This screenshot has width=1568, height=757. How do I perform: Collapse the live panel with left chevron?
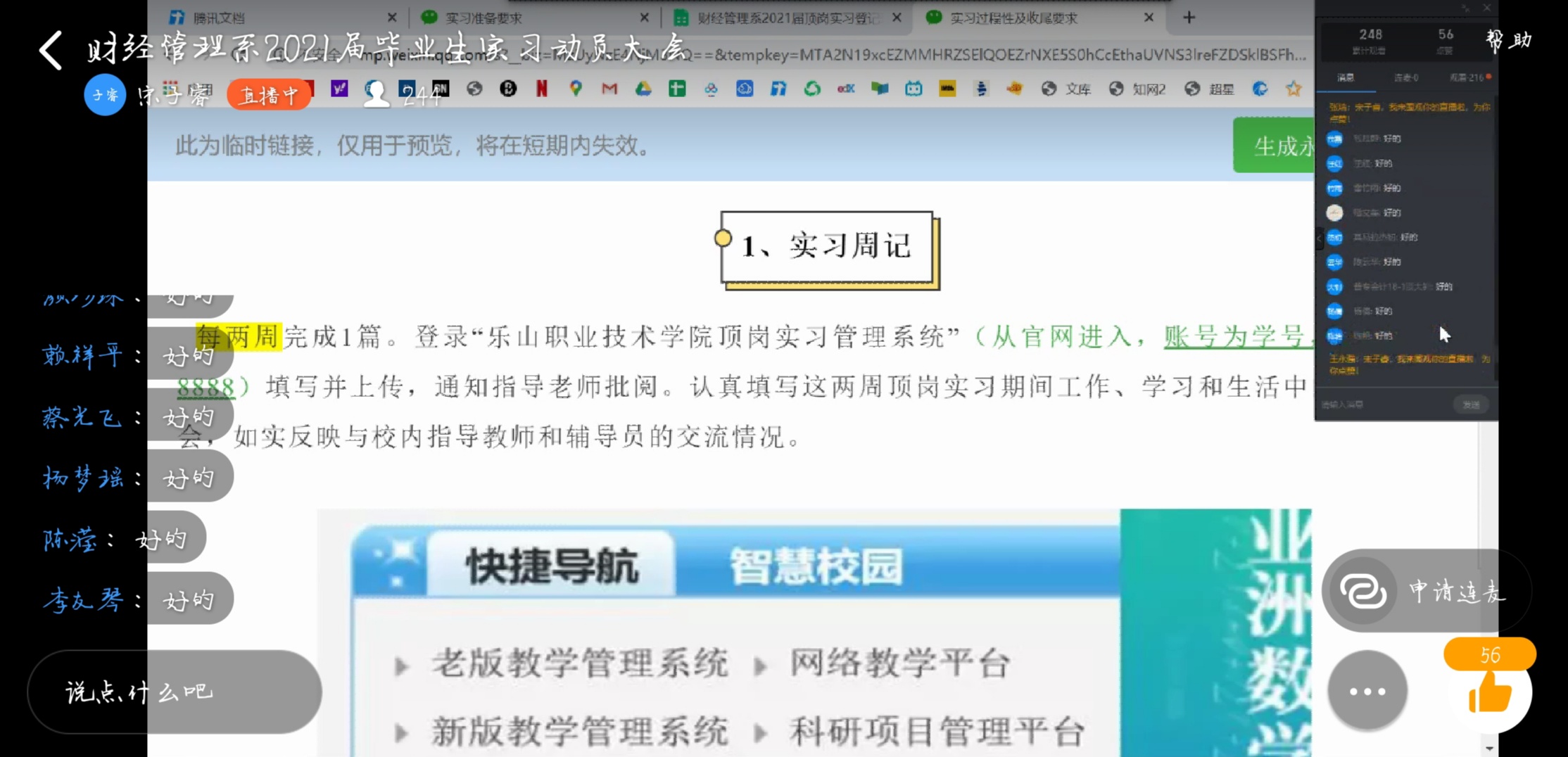pos(1320,238)
